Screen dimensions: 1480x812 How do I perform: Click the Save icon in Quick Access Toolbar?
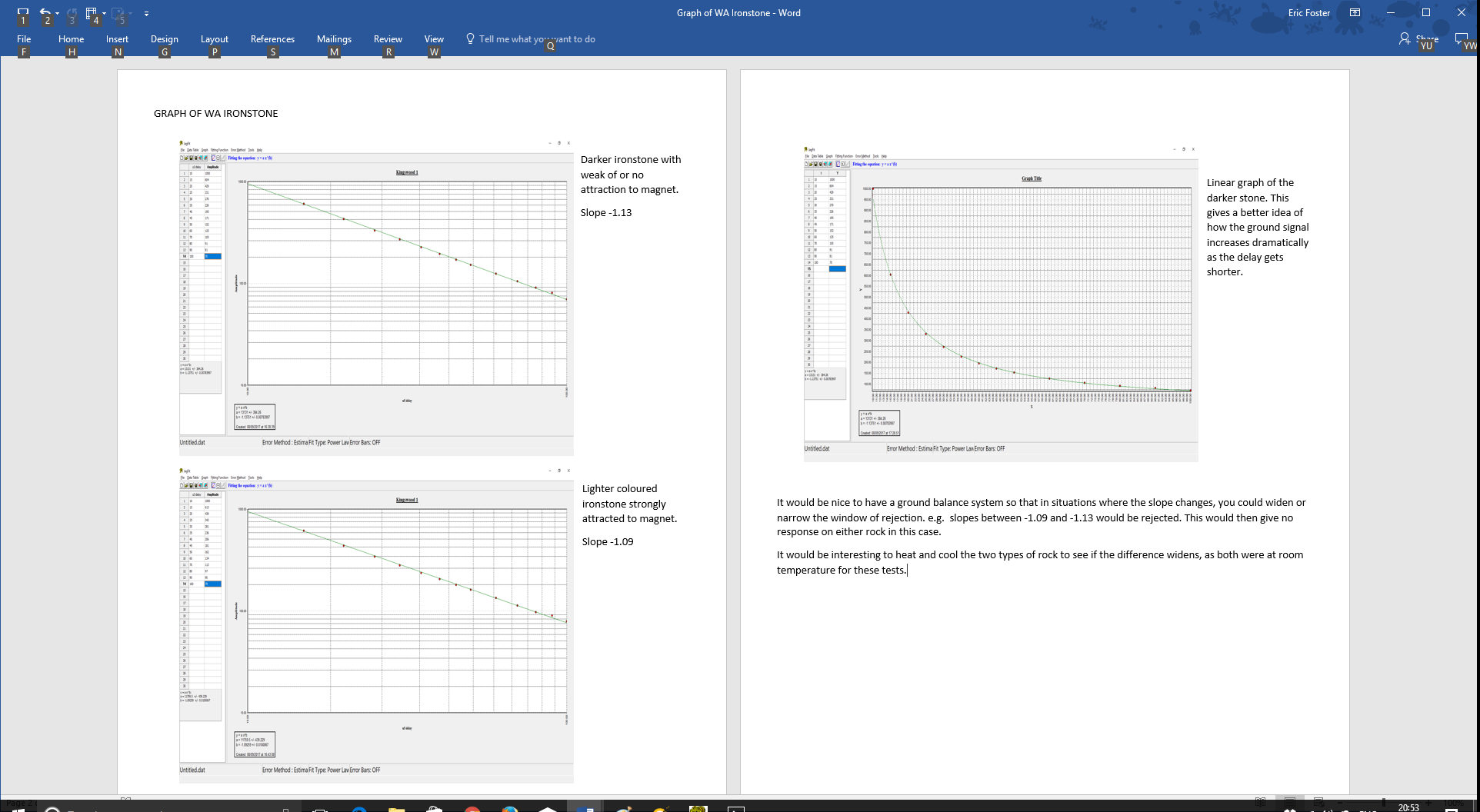(x=23, y=13)
